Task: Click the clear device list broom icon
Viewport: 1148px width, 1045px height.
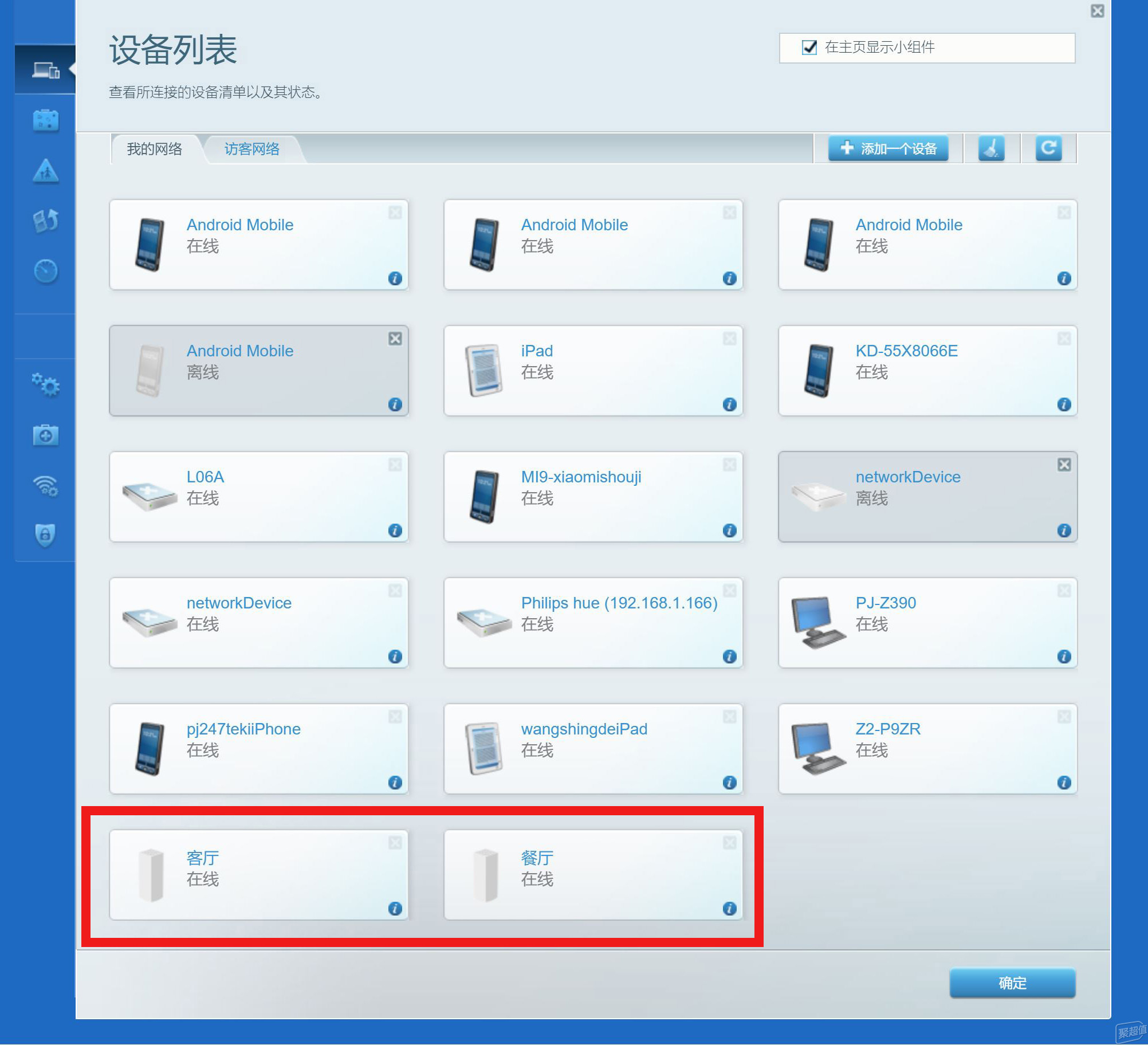Action: tap(992, 149)
